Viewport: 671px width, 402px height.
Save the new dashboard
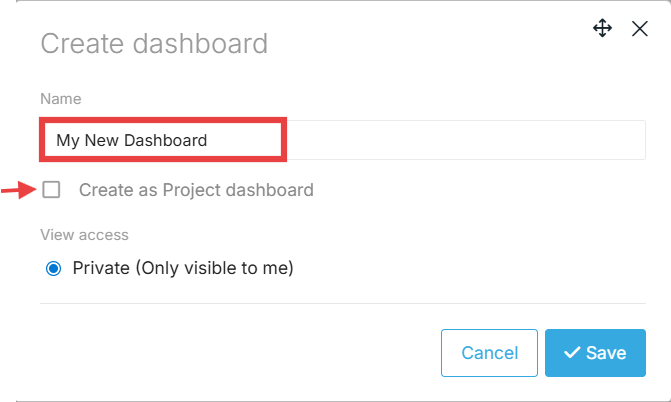[595, 353]
